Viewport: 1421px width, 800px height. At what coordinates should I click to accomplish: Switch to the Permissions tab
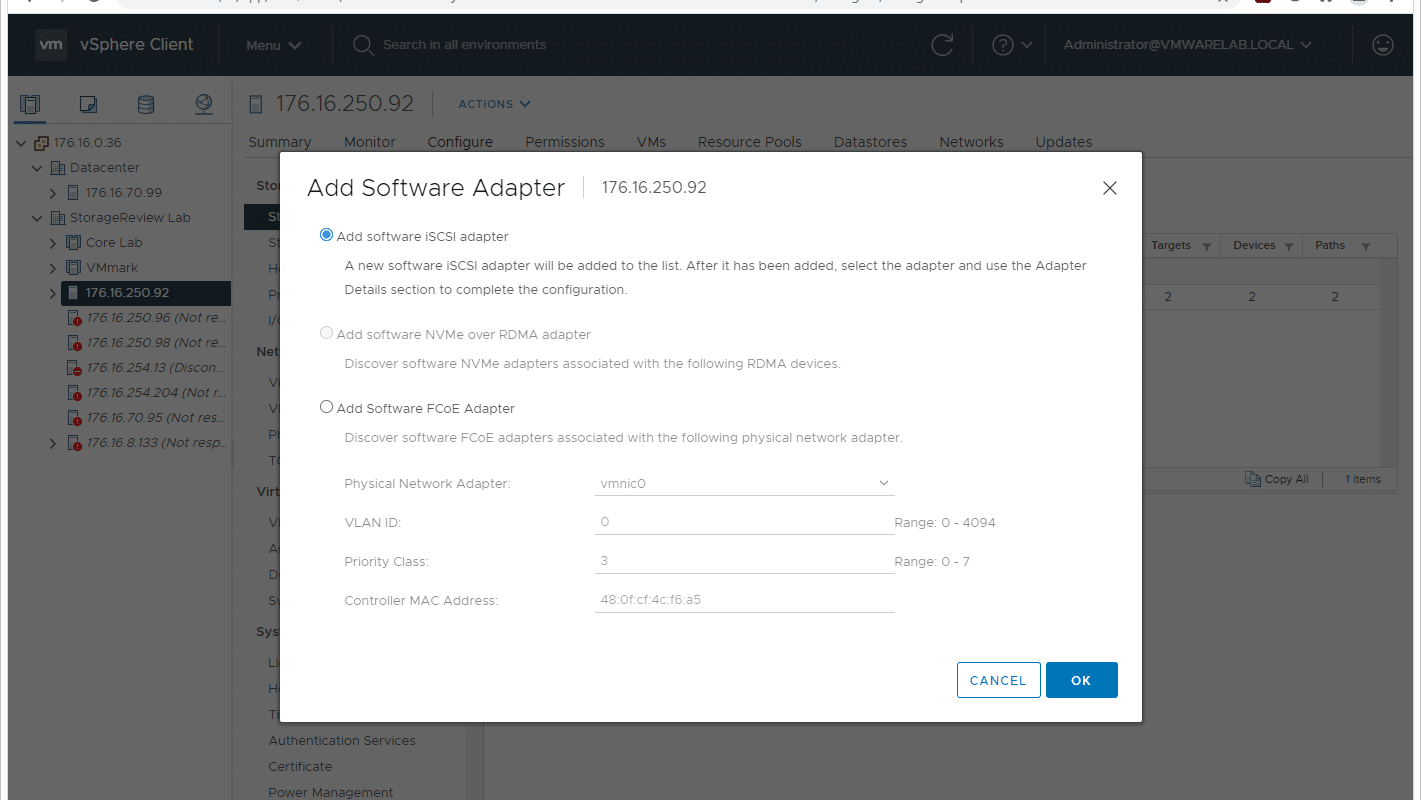click(565, 142)
